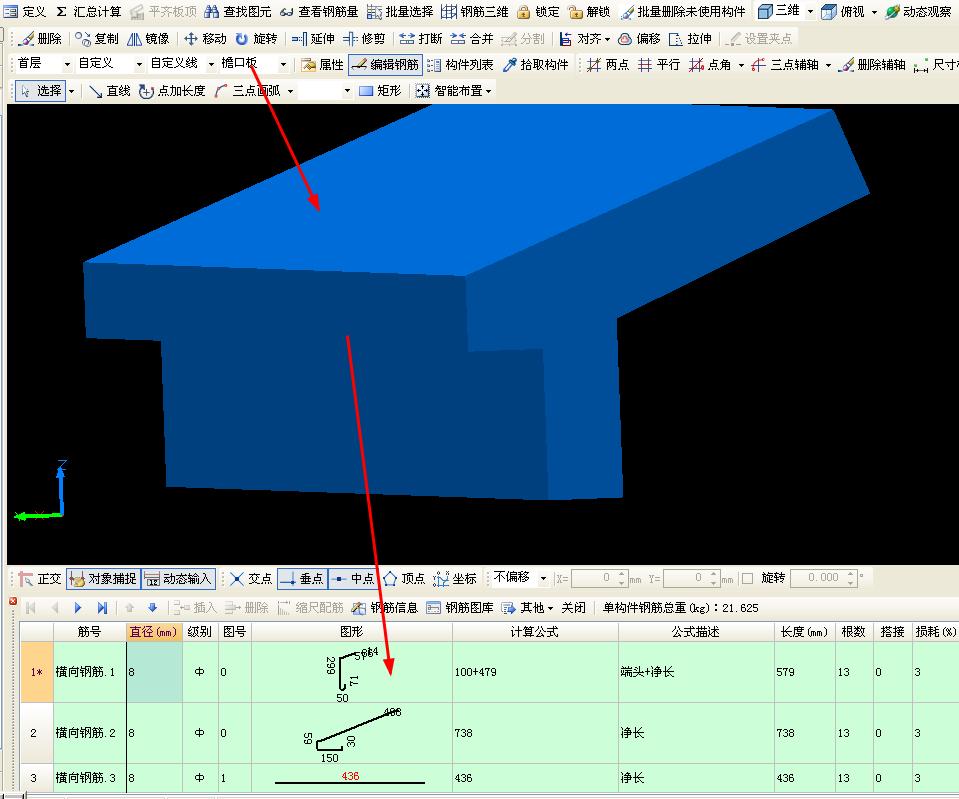Open 查找图元 find element tool

(x=237, y=12)
